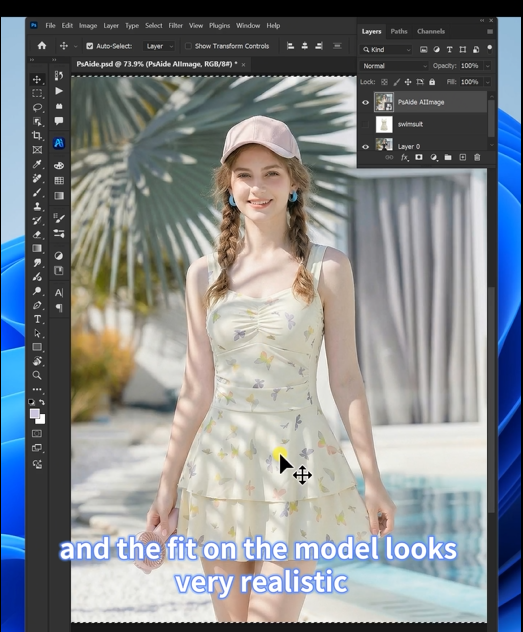Select the Crop tool
Image resolution: width=523 pixels, height=632 pixels.
37,135
